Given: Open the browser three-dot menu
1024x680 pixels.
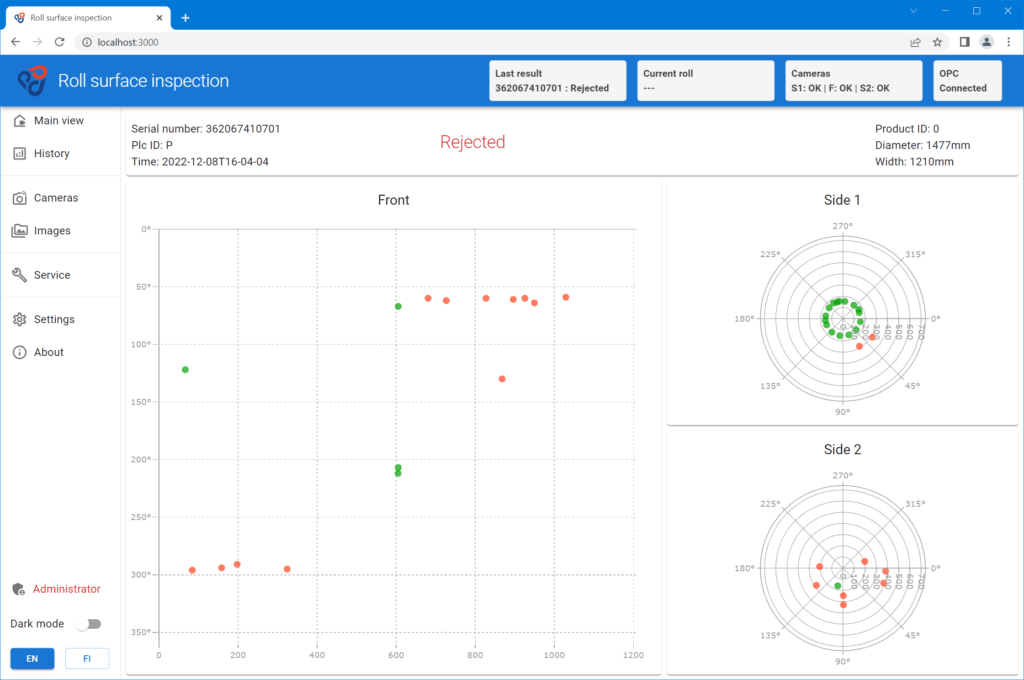Looking at the screenshot, I should 1009,42.
